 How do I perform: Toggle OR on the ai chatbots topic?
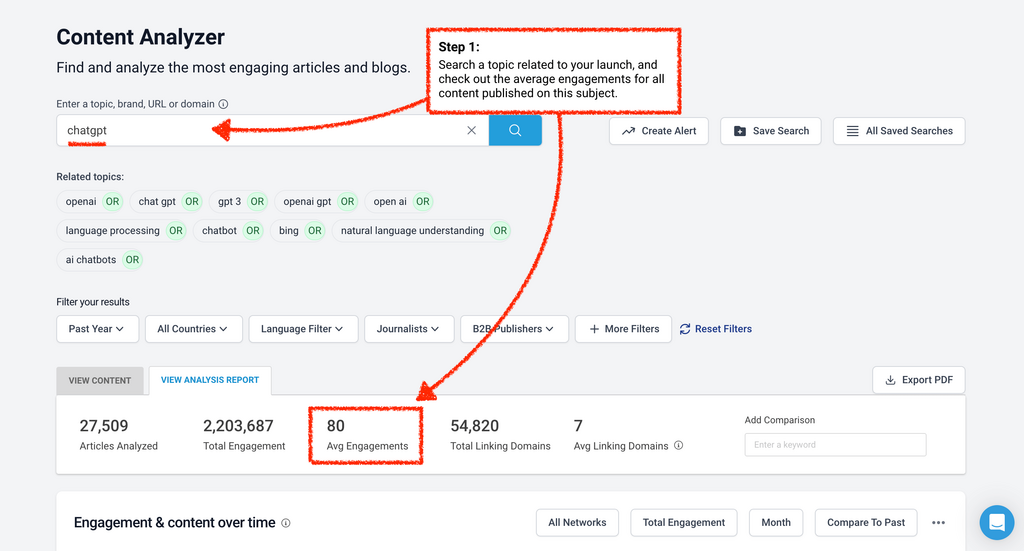click(132, 260)
